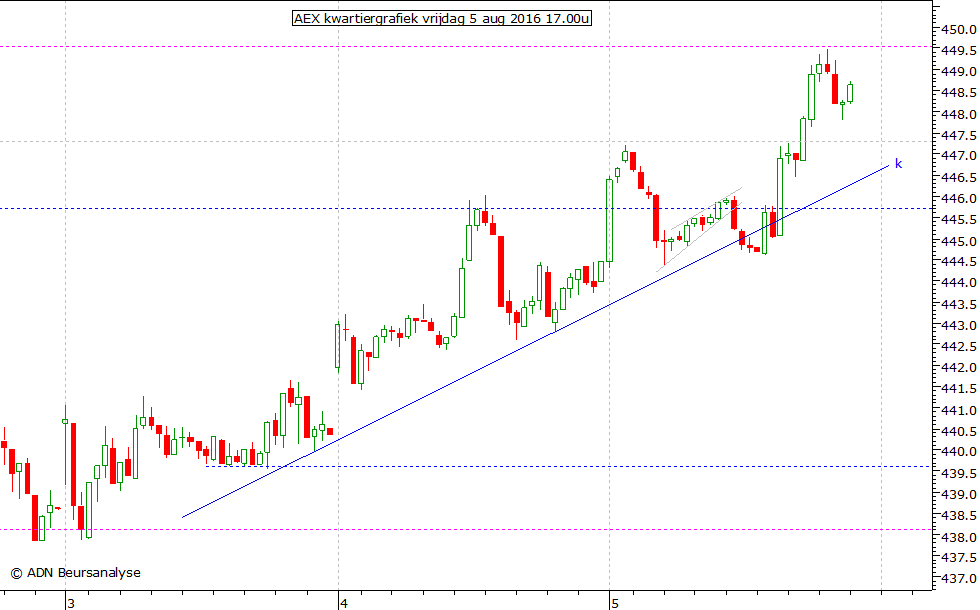Click the '449.0' price axis label
This screenshot has width=980, height=610.
(959, 72)
